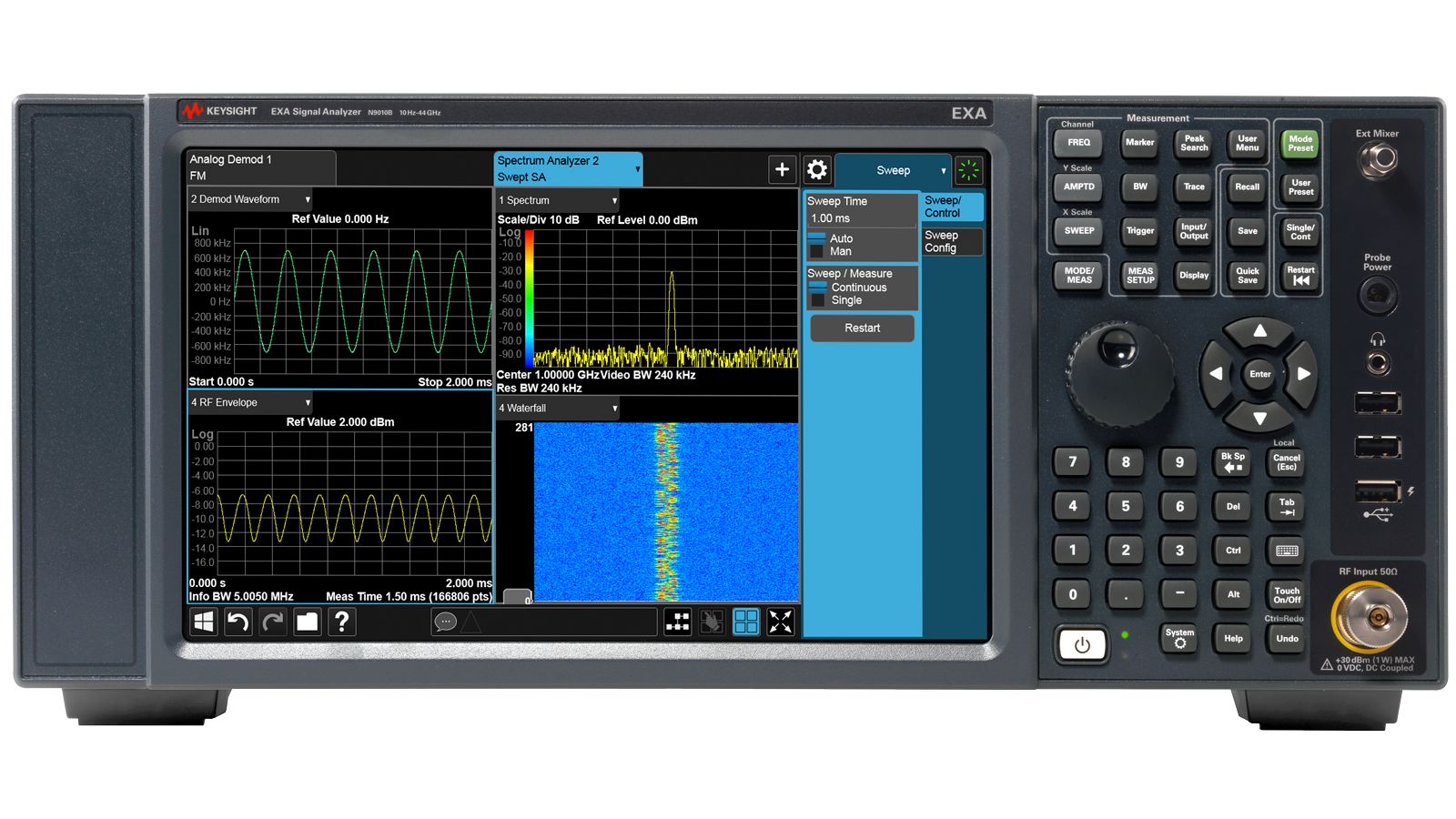Open the Help question mark icon

341,622
